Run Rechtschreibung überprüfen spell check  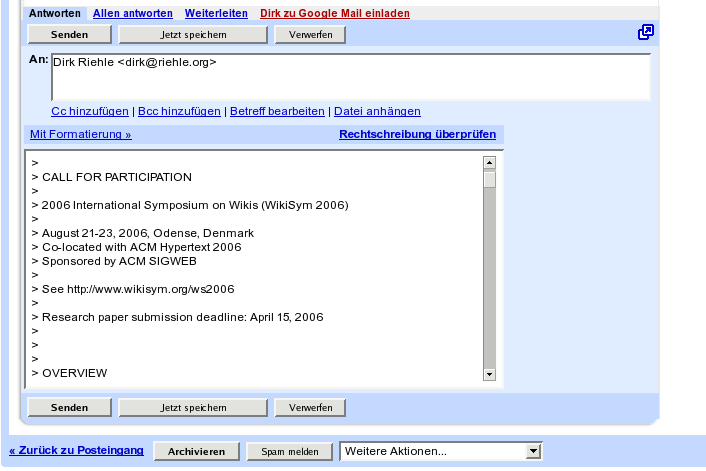click(417, 134)
